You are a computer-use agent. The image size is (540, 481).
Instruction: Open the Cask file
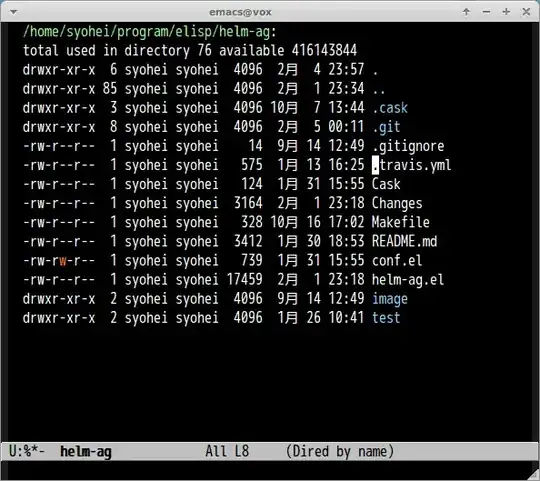coord(386,184)
